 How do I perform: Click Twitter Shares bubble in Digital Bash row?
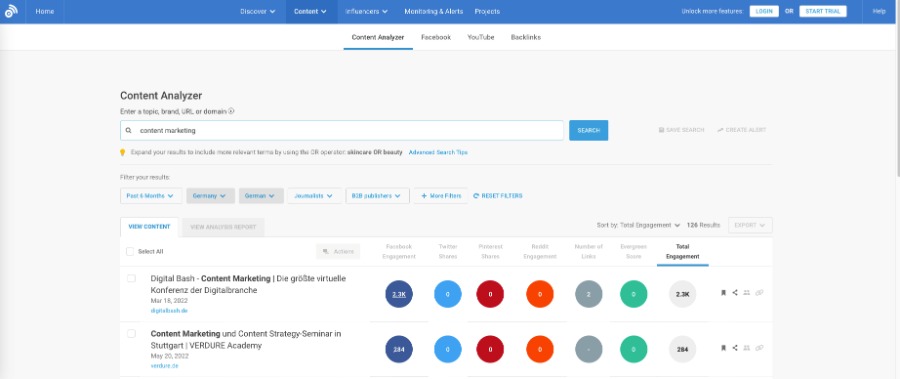448,294
